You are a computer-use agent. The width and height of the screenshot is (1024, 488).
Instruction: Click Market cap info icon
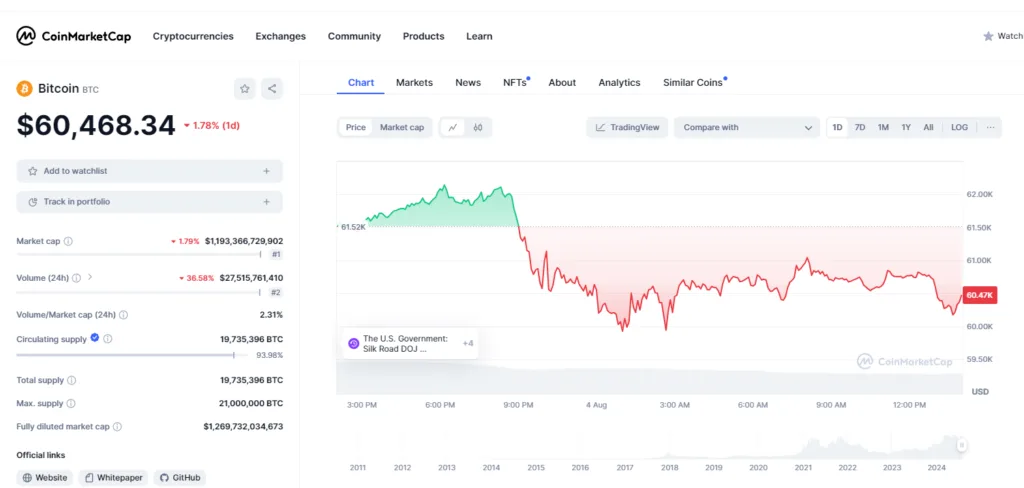point(68,241)
